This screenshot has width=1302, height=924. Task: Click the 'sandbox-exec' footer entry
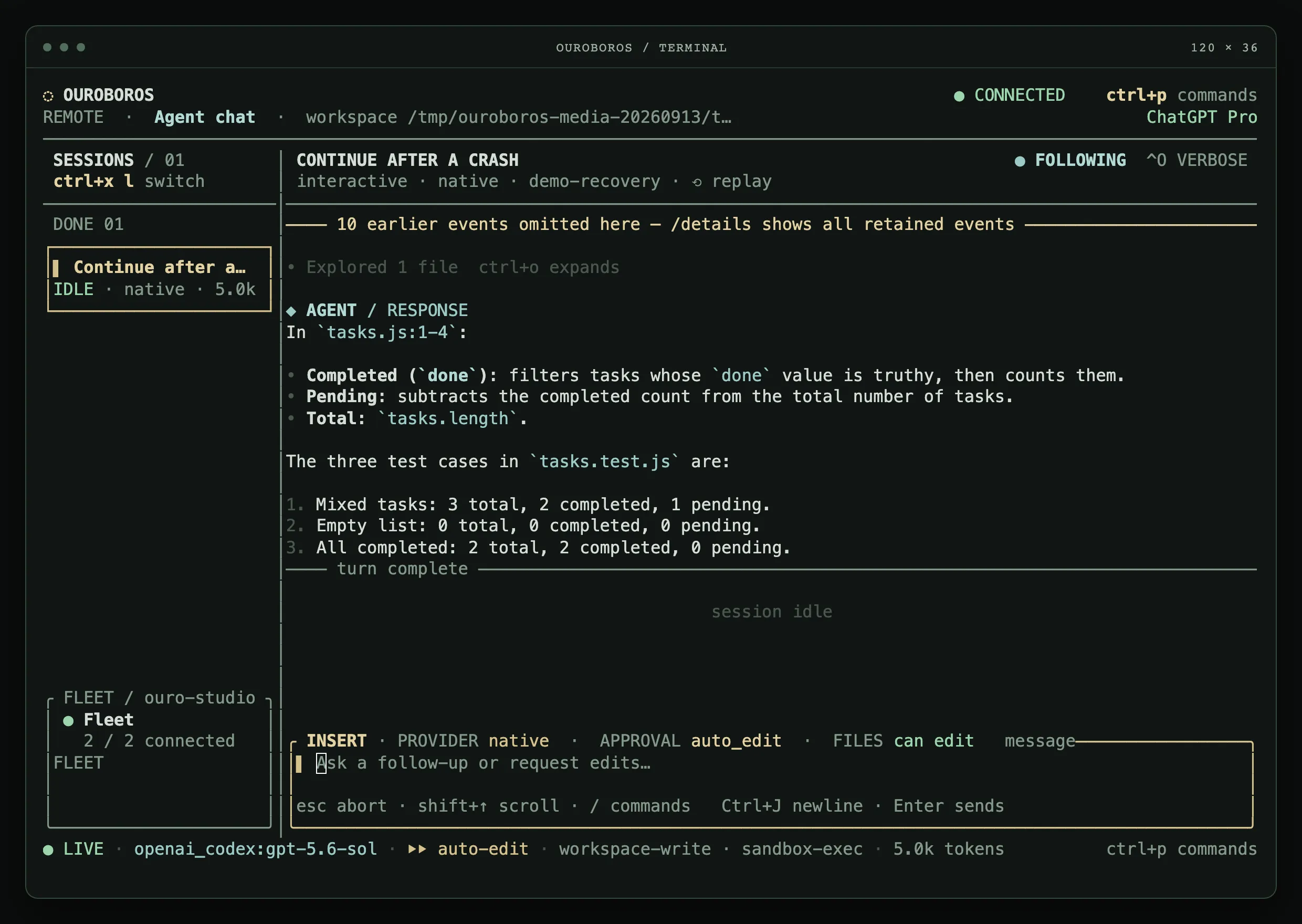point(802,849)
